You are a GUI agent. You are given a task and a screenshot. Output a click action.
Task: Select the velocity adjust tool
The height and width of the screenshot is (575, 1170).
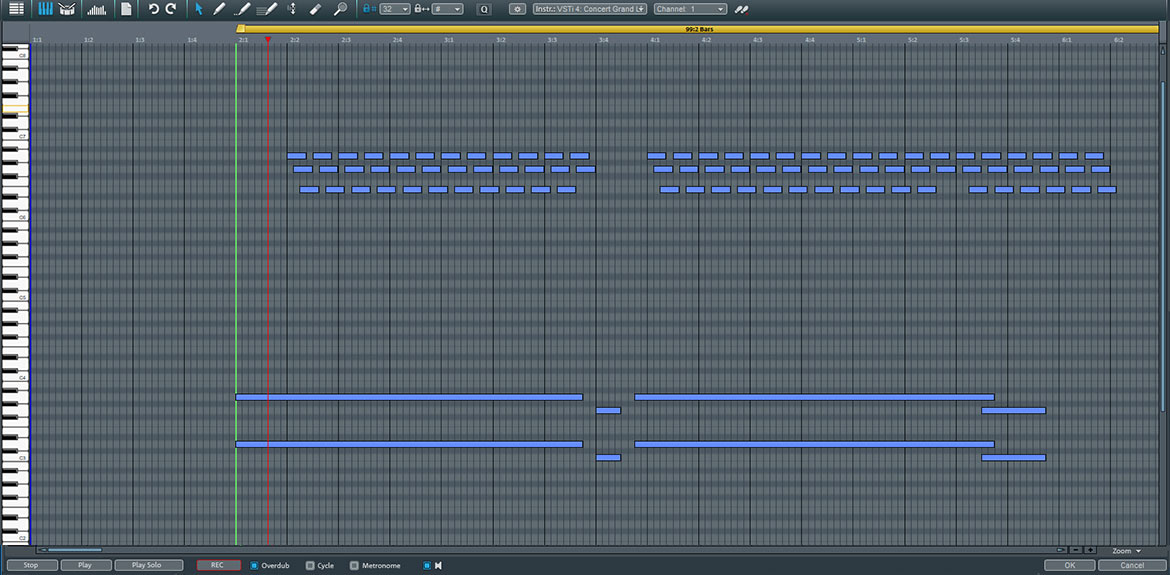pos(292,9)
